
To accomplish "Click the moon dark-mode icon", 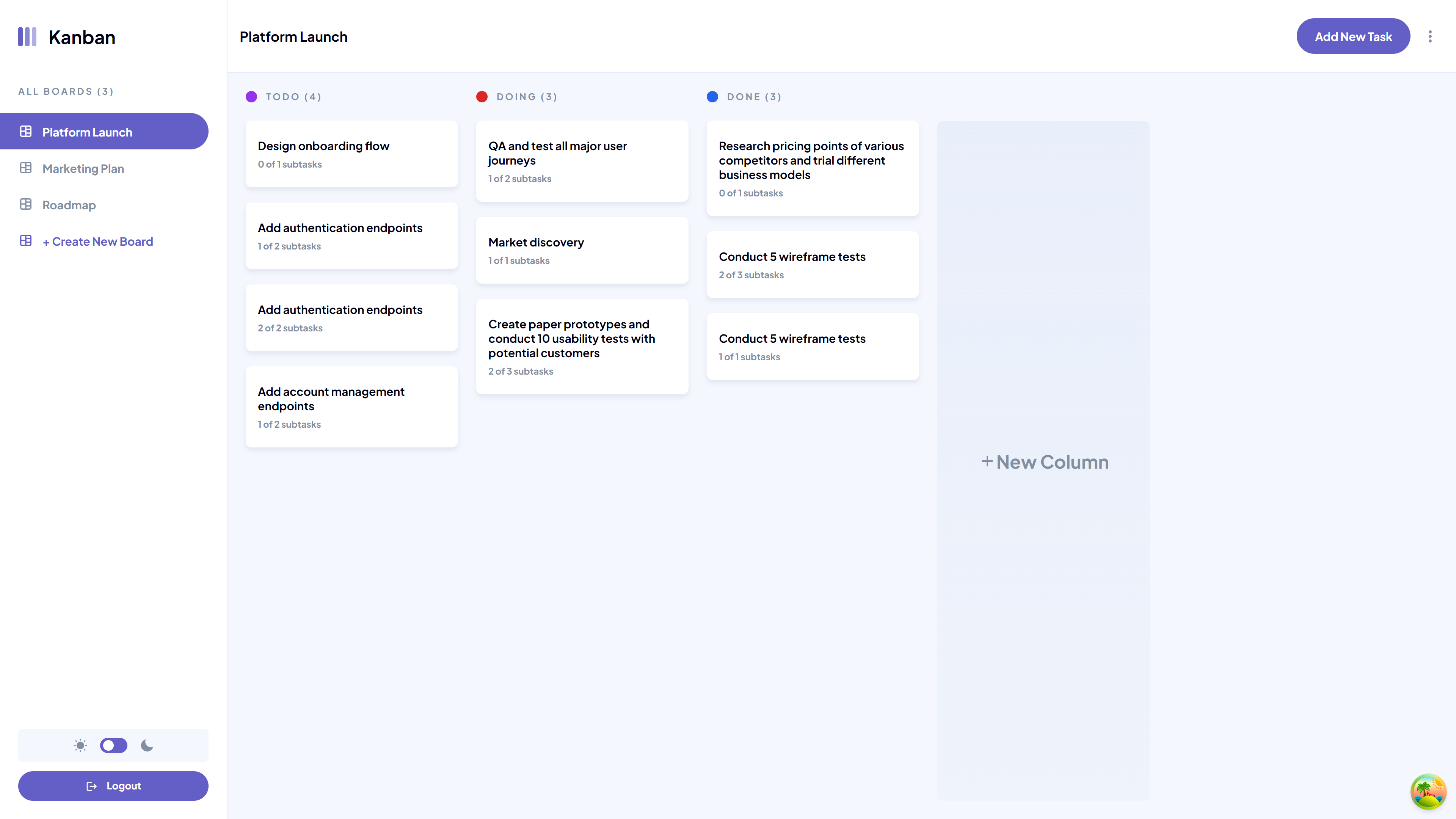I will tap(147, 745).
